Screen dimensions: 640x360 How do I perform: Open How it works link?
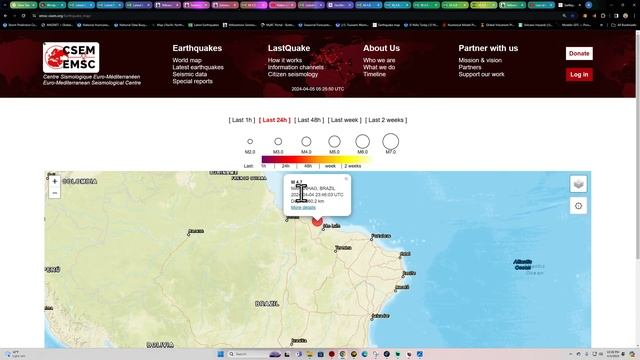coord(285,60)
